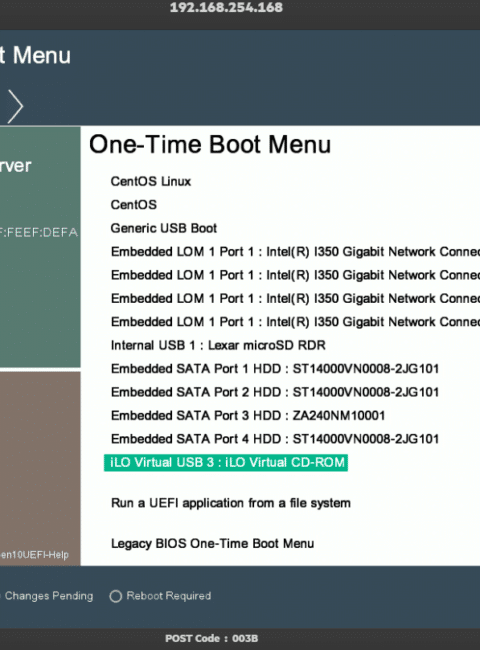
Task: Boot from iLO Virtual USB 3 CD-ROM
Action: (x=226, y=463)
